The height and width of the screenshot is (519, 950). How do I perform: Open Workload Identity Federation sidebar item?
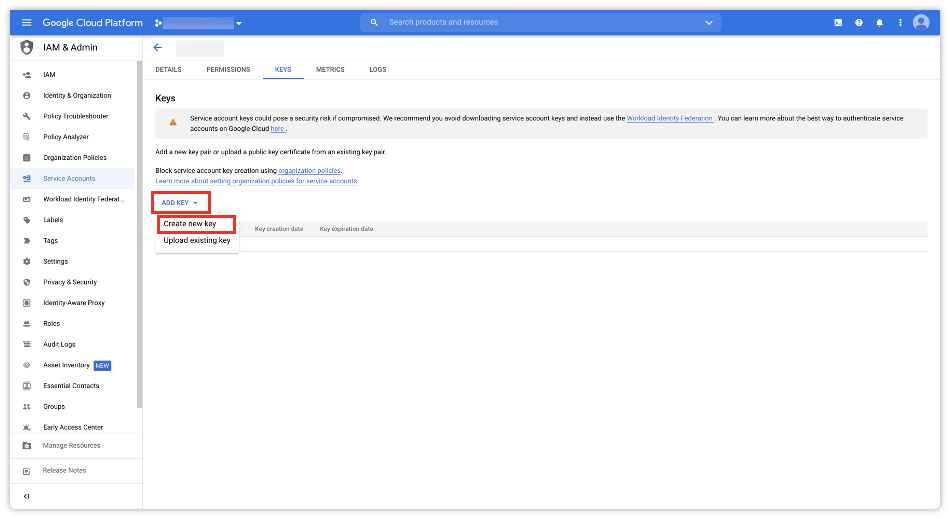point(83,199)
